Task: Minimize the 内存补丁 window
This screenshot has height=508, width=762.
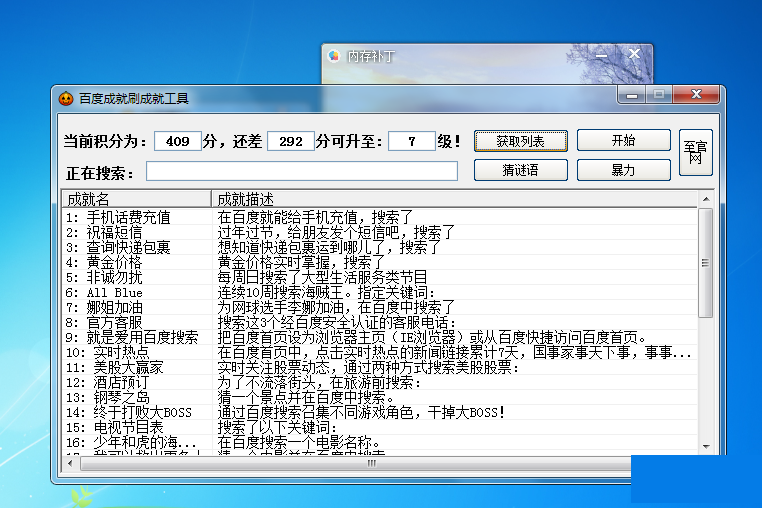Action: 601,55
